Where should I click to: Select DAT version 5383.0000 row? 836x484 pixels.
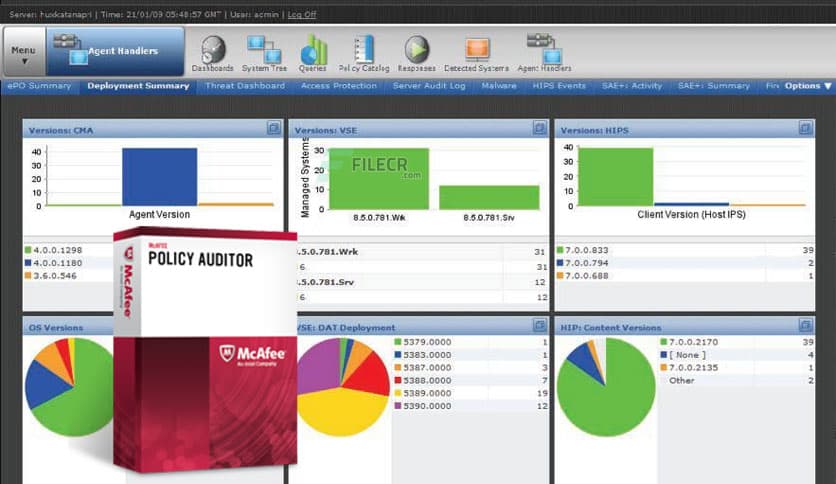[471, 355]
